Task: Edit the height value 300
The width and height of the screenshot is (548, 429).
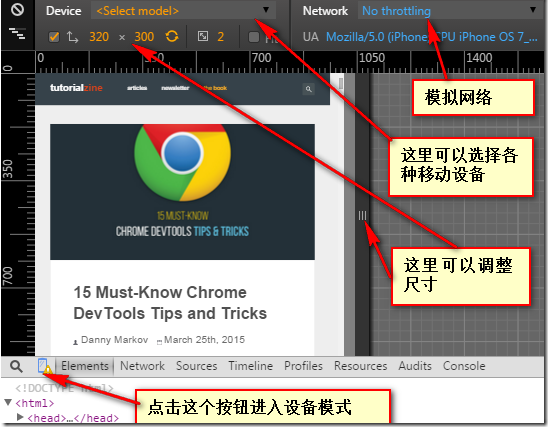Action: coord(144,37)
